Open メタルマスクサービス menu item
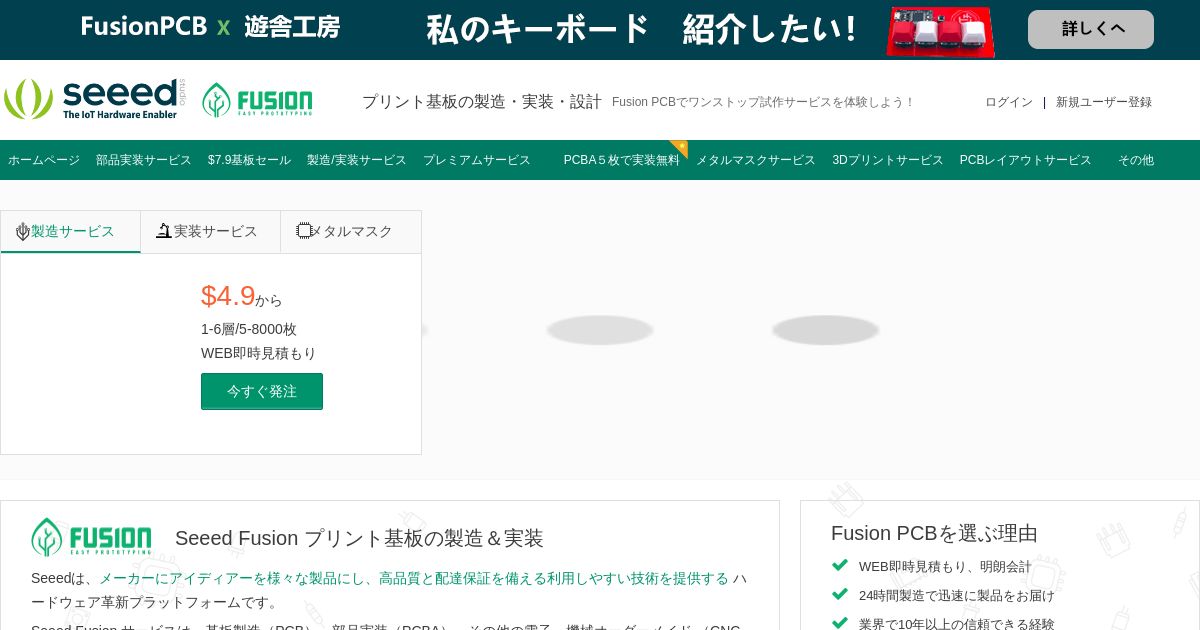This screenshot has width=1200, height=630. pos(756,160)
